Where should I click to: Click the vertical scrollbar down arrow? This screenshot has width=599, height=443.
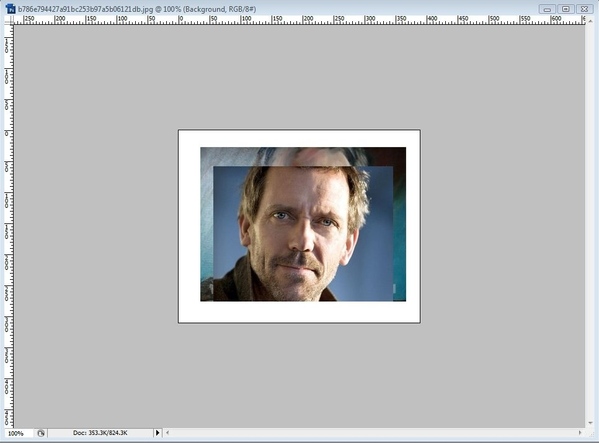pos(591,423)
